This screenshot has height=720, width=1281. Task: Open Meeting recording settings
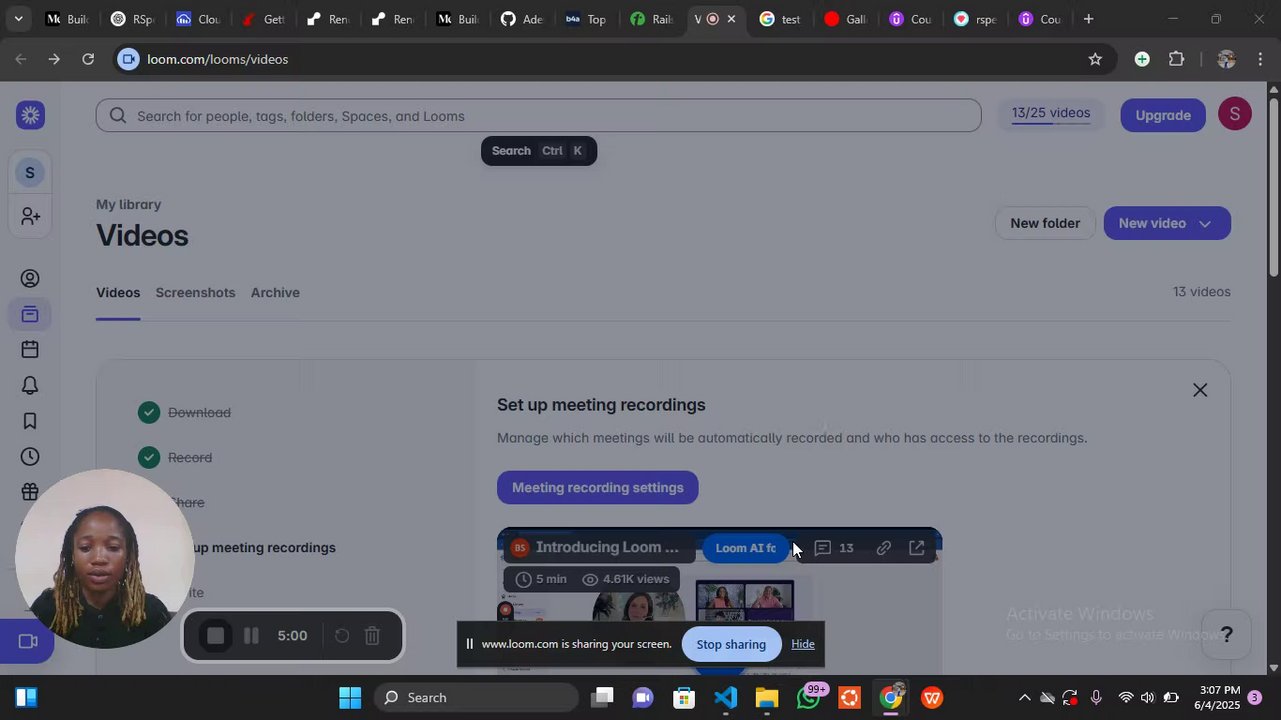point(598,488)
